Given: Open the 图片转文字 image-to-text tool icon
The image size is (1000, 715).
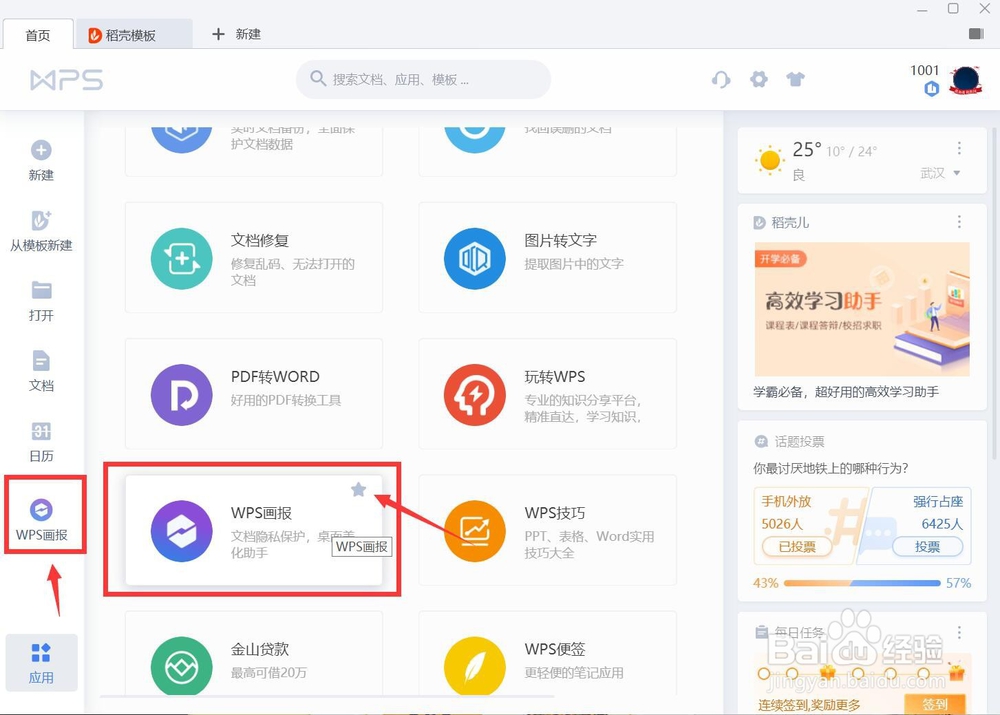Looking at the screenshot, I should tap(475, 257).
